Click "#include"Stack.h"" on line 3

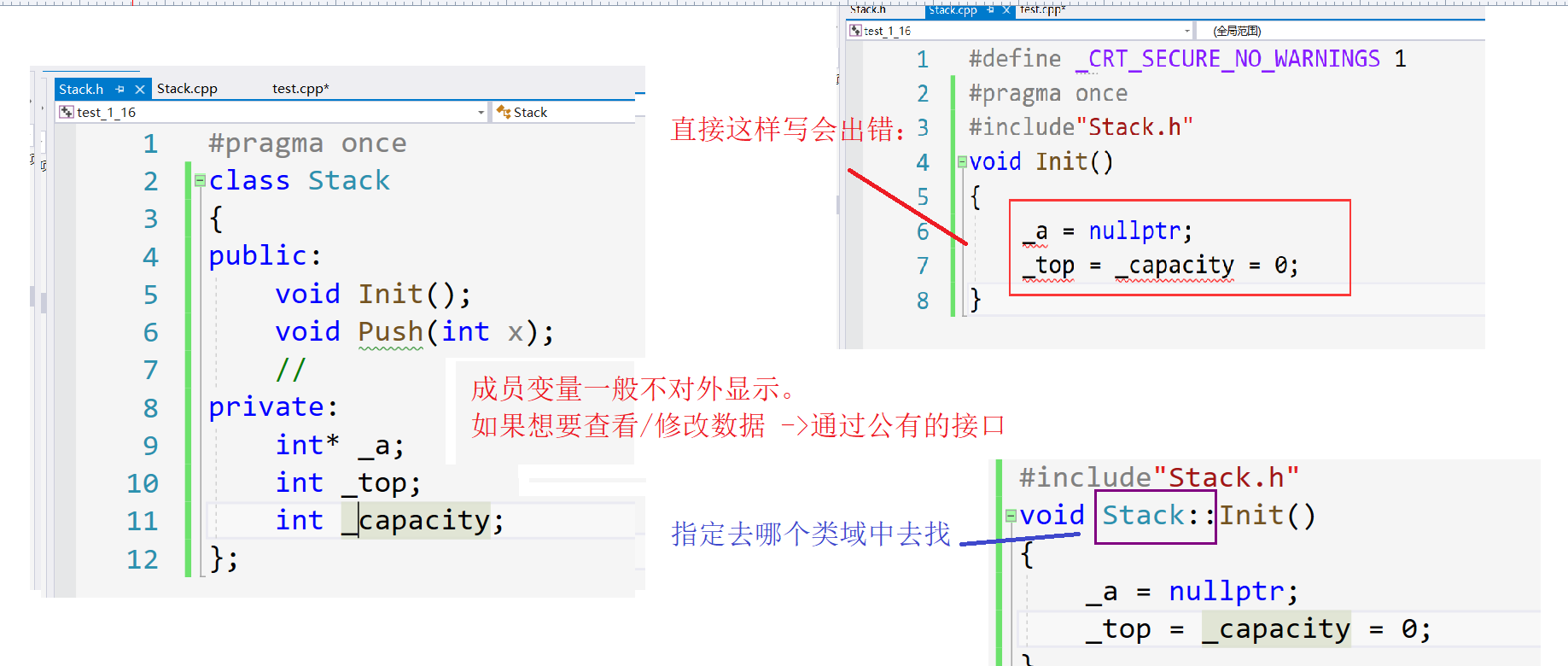[x=1081, y=126]
